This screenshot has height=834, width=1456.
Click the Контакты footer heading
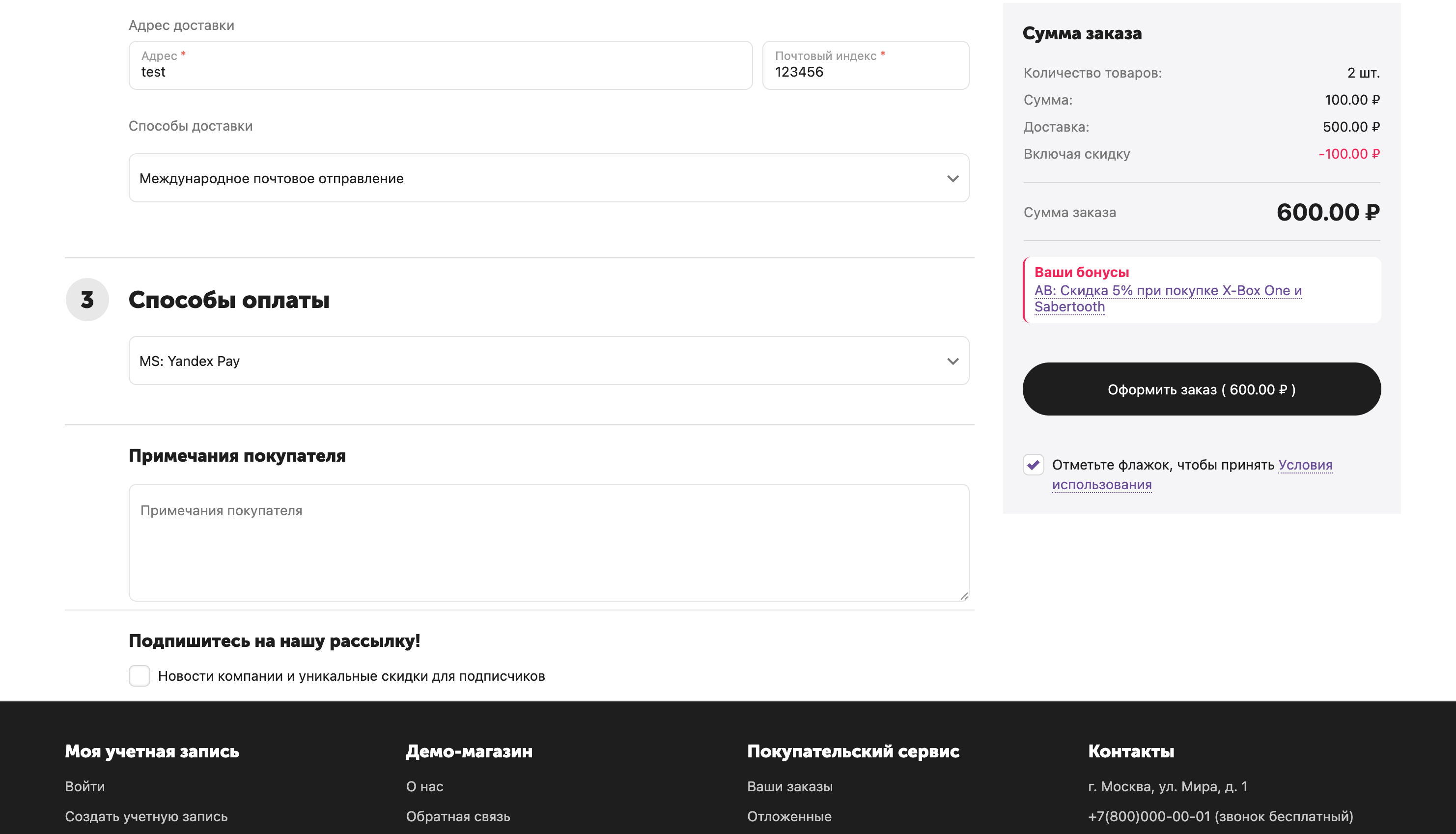1131,751
